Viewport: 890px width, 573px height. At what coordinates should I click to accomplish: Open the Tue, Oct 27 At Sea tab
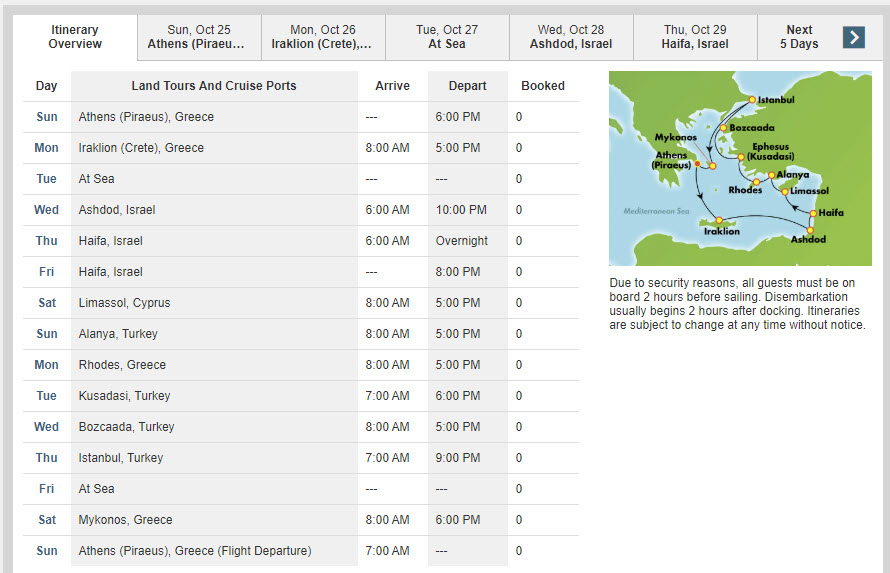[x=447, y=37]
